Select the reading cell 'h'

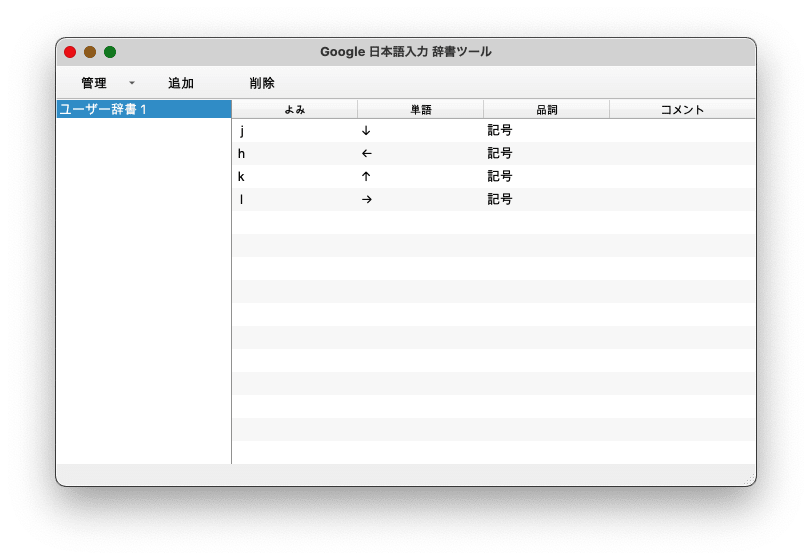click(295, 153)
